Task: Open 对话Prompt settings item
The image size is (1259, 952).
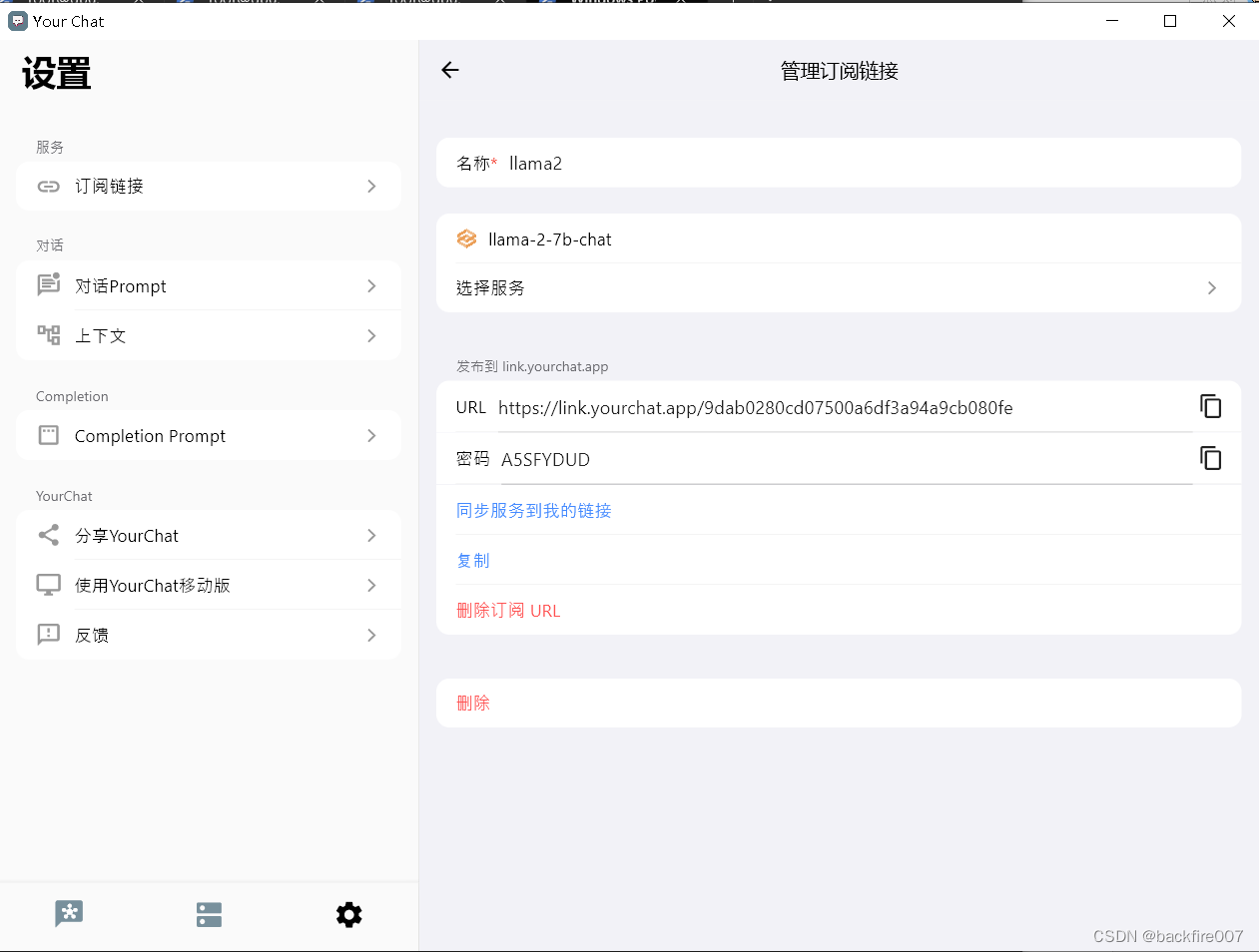Action: (x=209, y=285)
